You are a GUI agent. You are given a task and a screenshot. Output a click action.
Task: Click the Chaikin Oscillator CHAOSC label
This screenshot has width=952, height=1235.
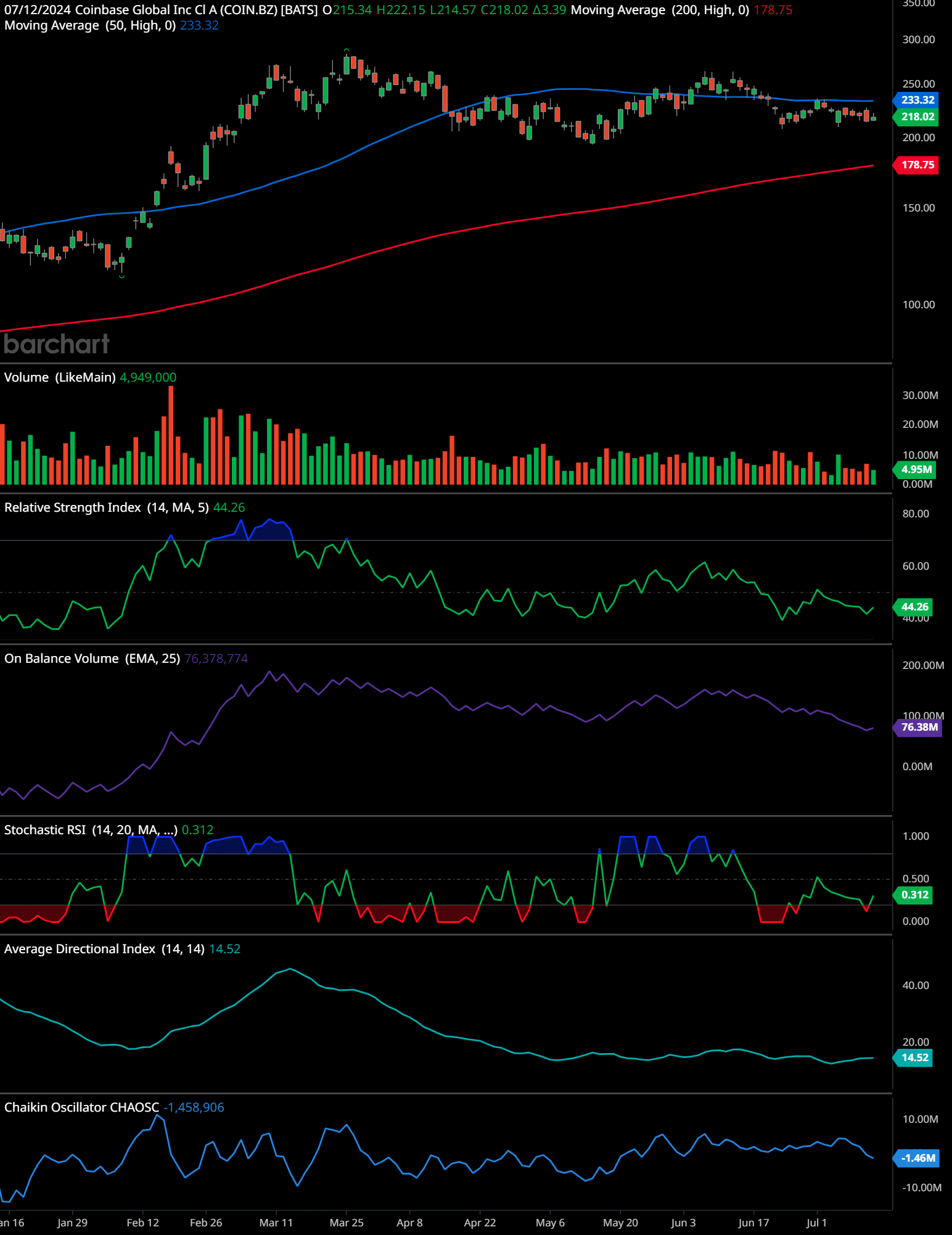81,1107
